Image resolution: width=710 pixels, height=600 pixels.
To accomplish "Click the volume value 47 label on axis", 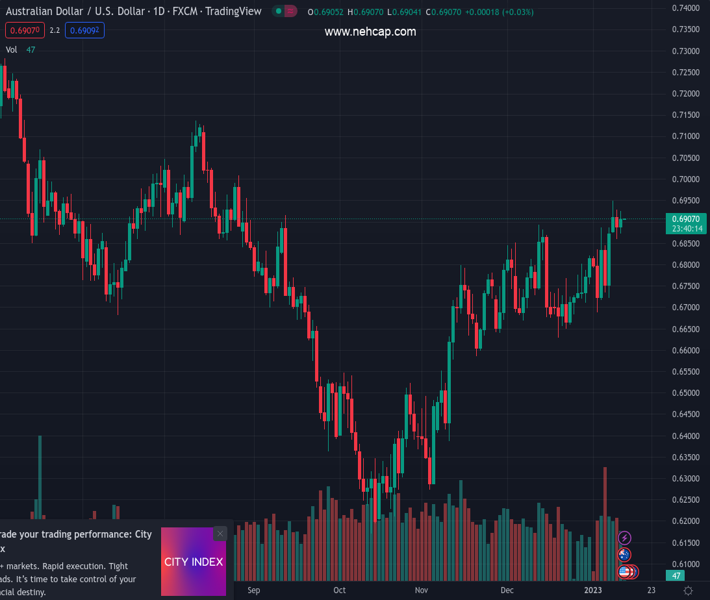I will coord(677,576).
